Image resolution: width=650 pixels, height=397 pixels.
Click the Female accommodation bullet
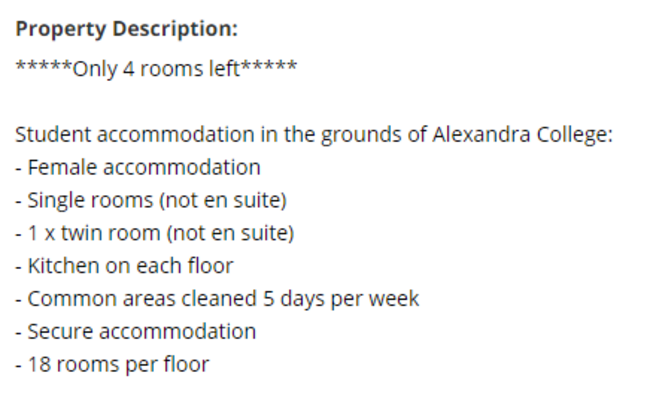click(x=138, y=167)
